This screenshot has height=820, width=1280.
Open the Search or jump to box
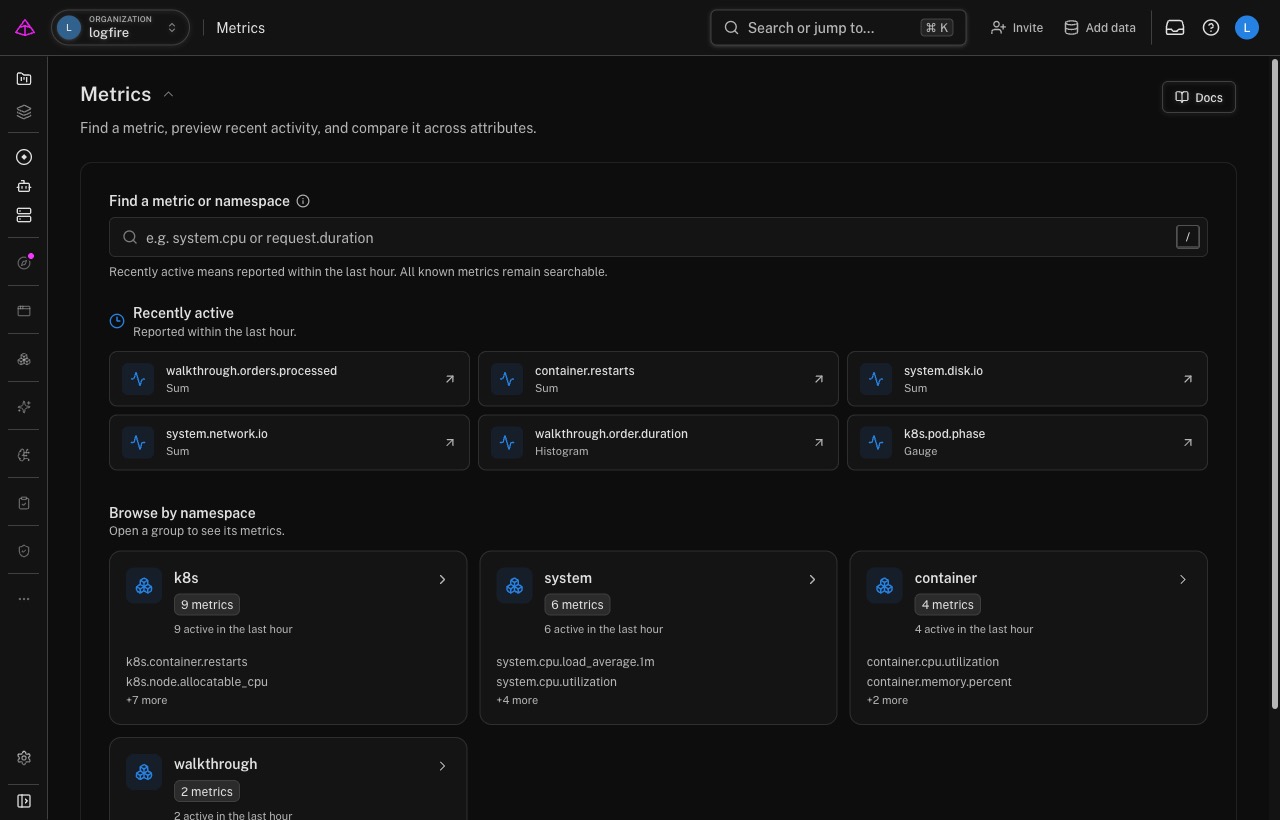[838, 28]
